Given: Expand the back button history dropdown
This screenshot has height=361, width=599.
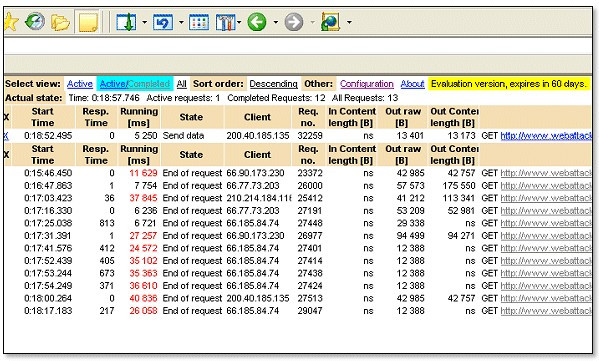Looking at the screenshot, I should pos(275,22).
